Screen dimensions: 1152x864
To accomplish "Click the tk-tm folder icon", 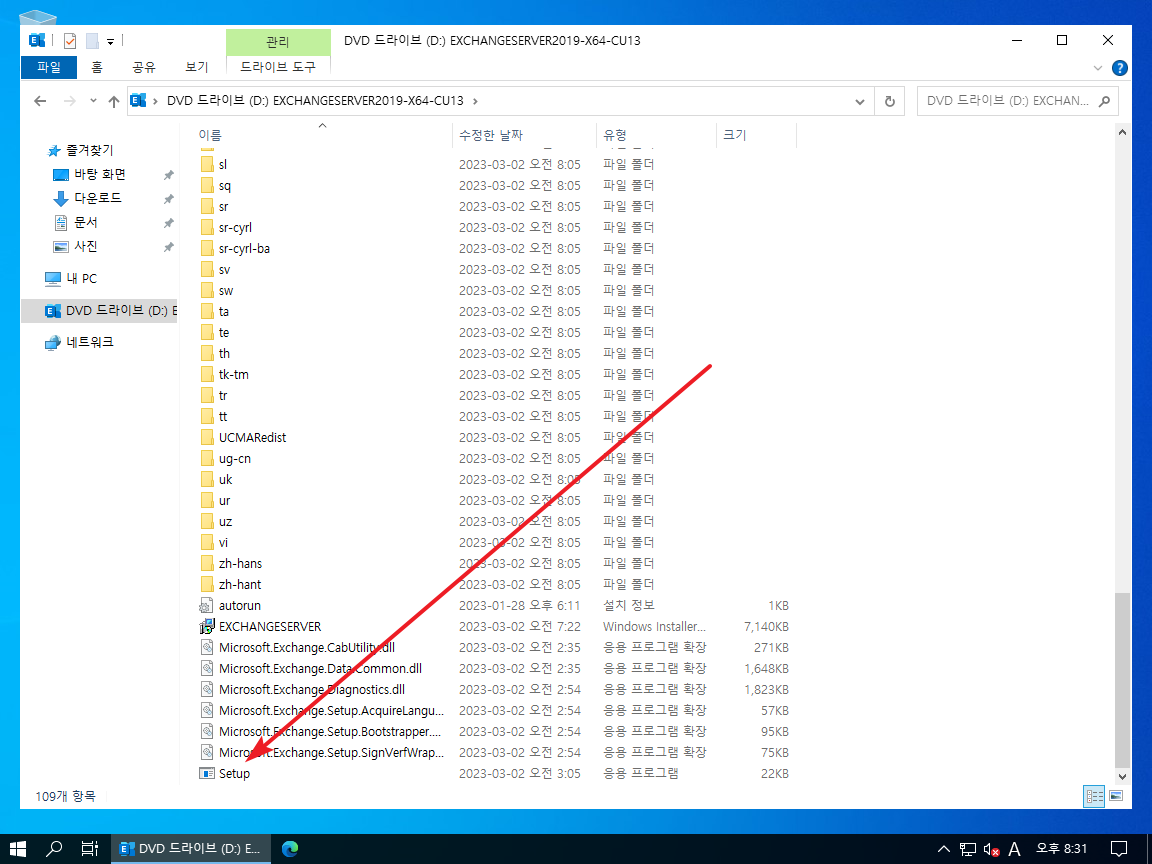I will (x=207, y=375).
